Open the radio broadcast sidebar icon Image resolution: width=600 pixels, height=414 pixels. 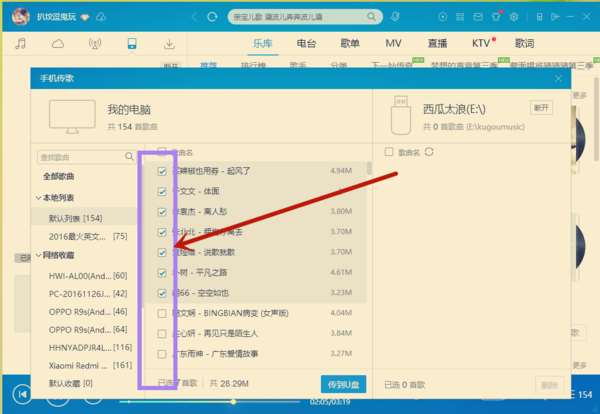tap(95, 44)
